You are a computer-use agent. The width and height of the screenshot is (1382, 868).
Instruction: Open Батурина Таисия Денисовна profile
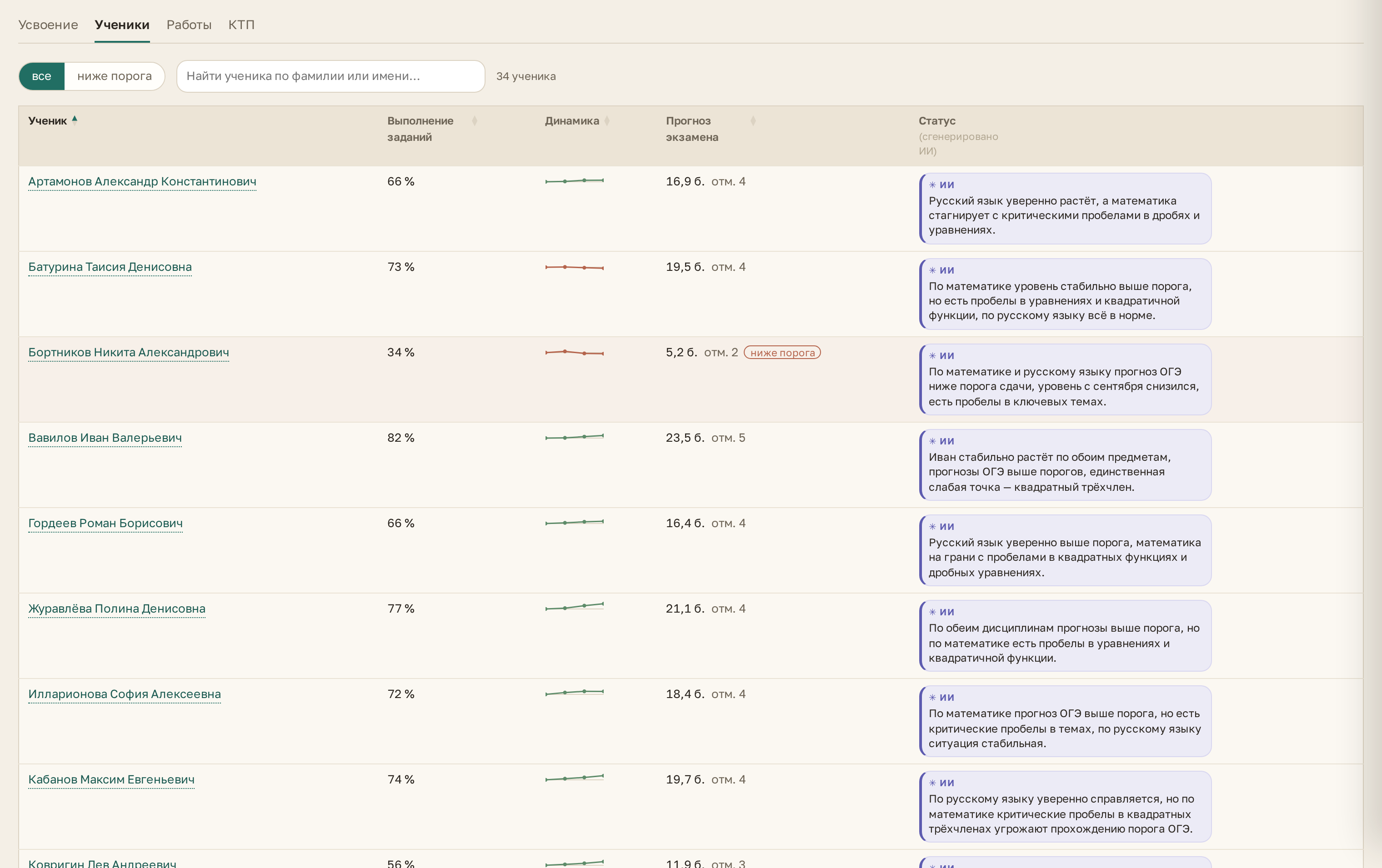[x=110, y=267]
